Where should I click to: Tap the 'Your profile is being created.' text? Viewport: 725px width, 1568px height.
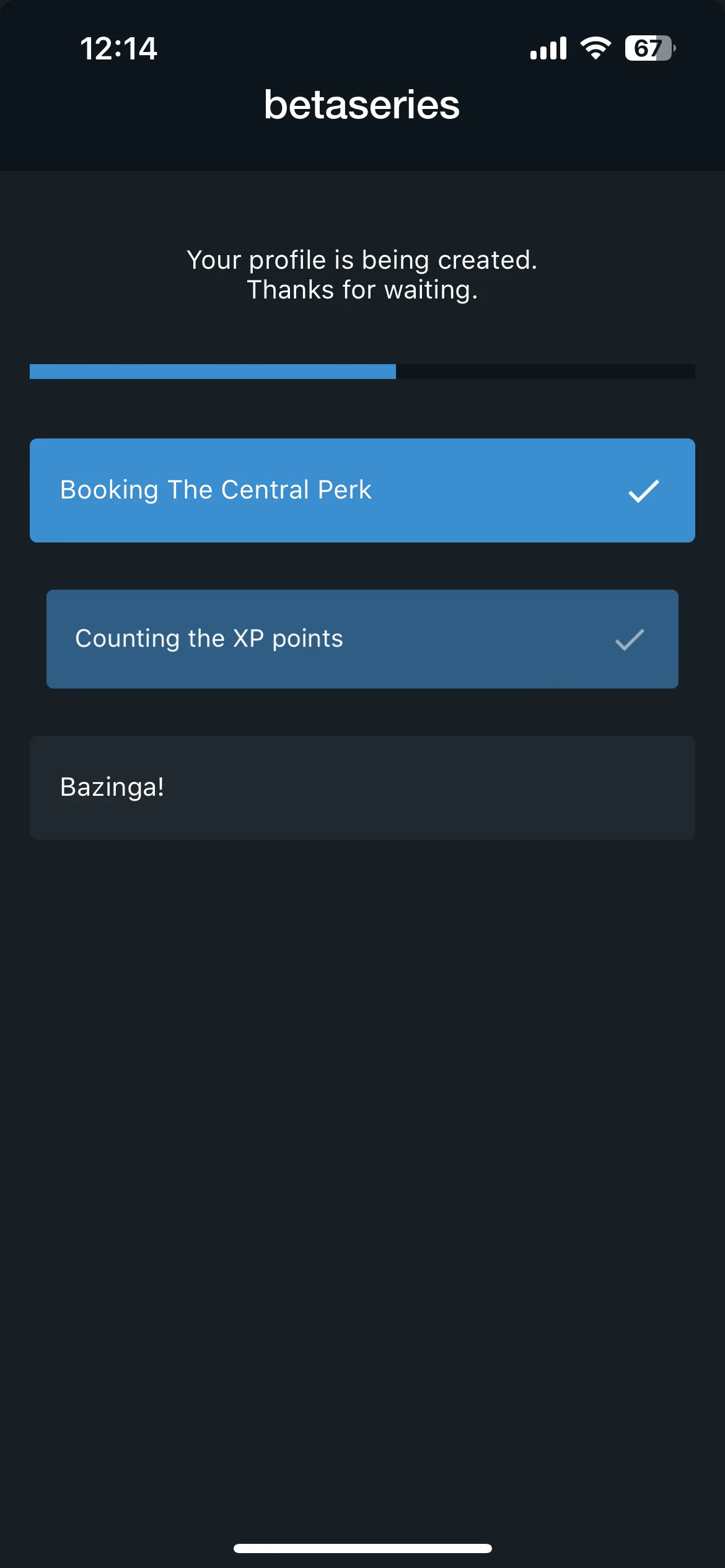tap(362, 260)
